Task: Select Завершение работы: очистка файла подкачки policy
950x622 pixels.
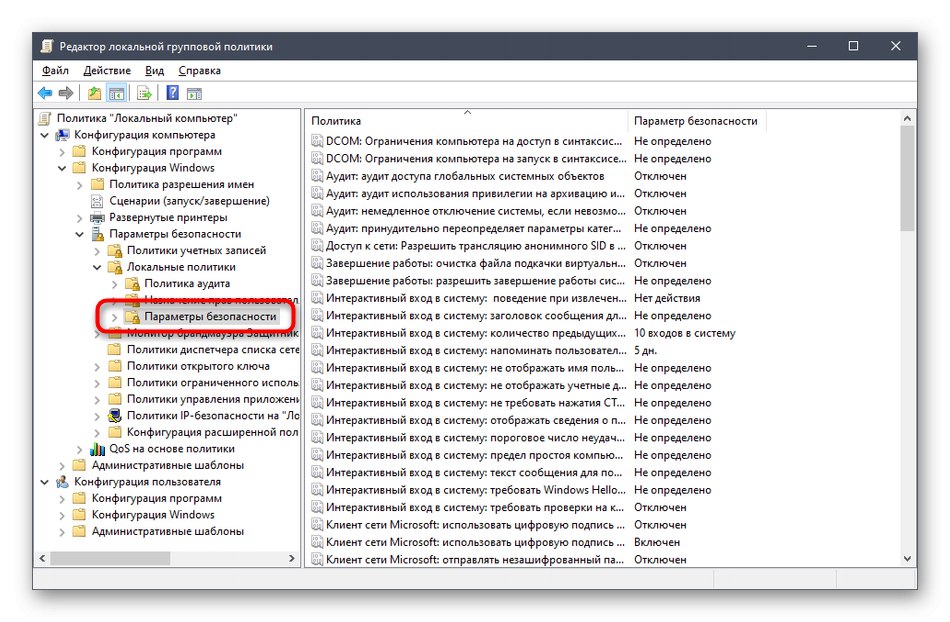Action: tap(476, 263)
